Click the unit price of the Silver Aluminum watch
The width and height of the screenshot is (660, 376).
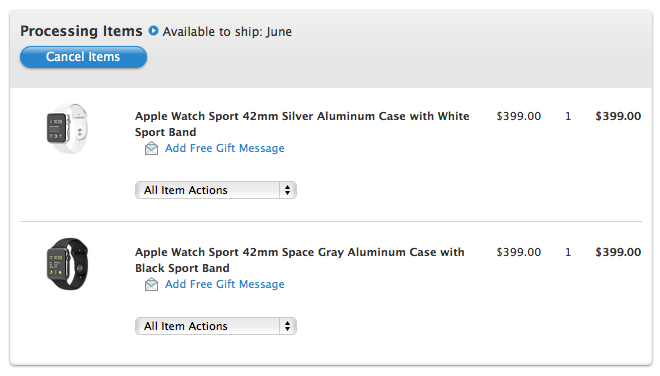519,116
